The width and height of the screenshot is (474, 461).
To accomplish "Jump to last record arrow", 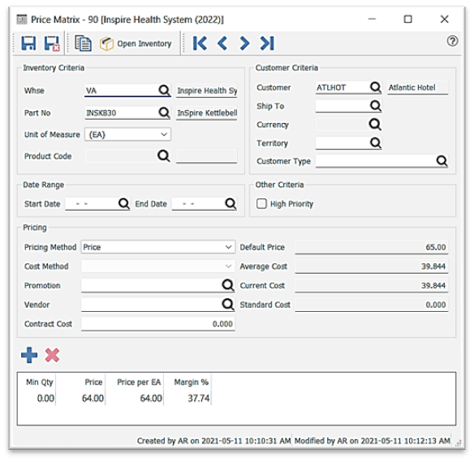I will click(267, 43).
